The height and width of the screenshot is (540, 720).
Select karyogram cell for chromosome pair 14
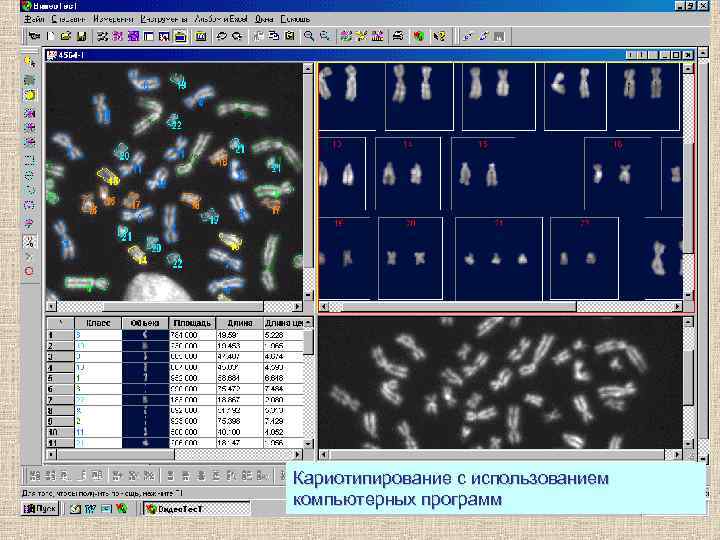pyautogui.click(x=408, y=174)
